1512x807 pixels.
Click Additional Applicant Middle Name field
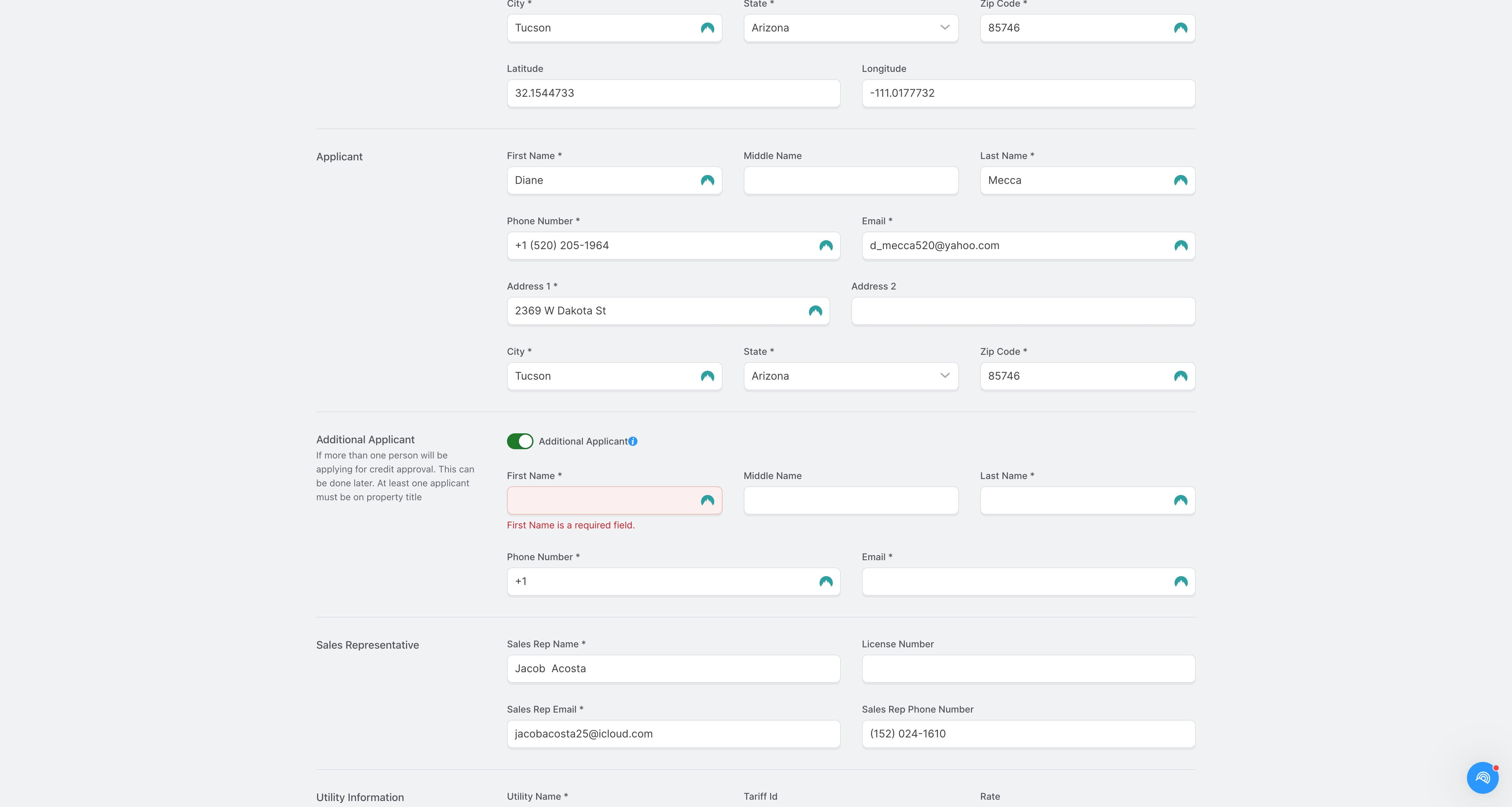(x=850, y=501)
